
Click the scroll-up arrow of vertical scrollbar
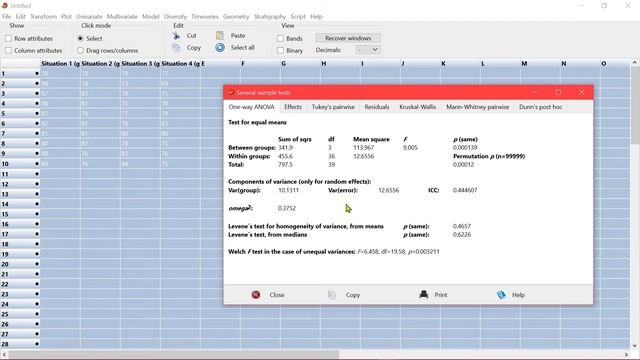point(635,63)
